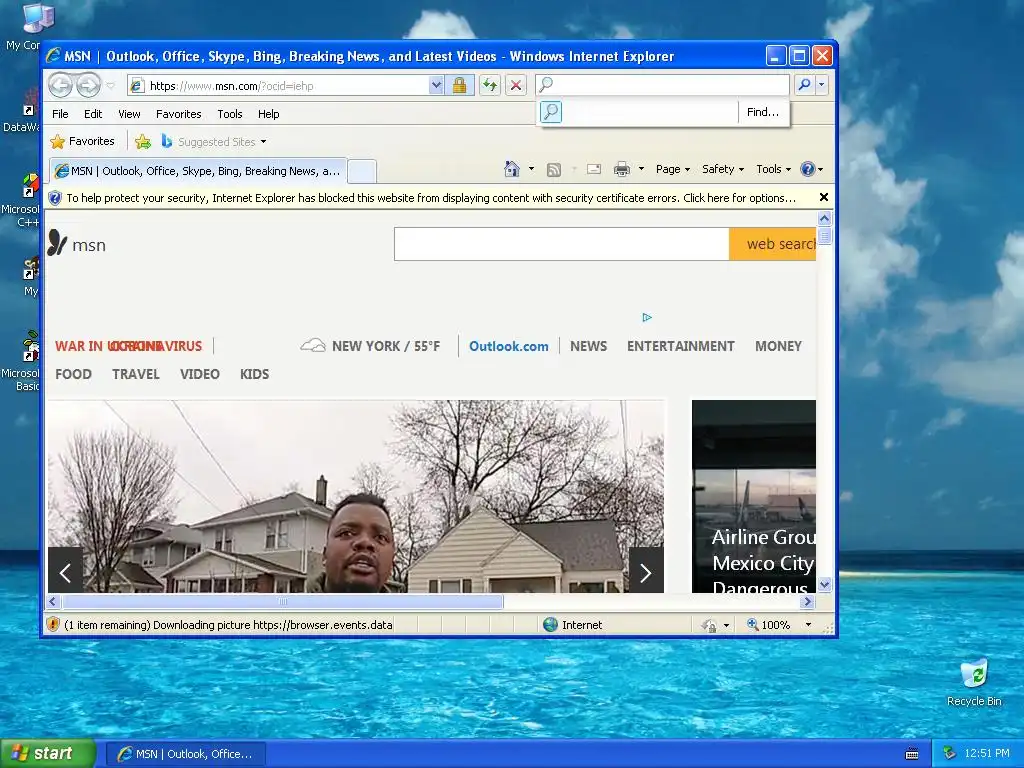1024x768 pixels.
Task: Stop loading with the red X icon
Action: click(x=516, y=85)
